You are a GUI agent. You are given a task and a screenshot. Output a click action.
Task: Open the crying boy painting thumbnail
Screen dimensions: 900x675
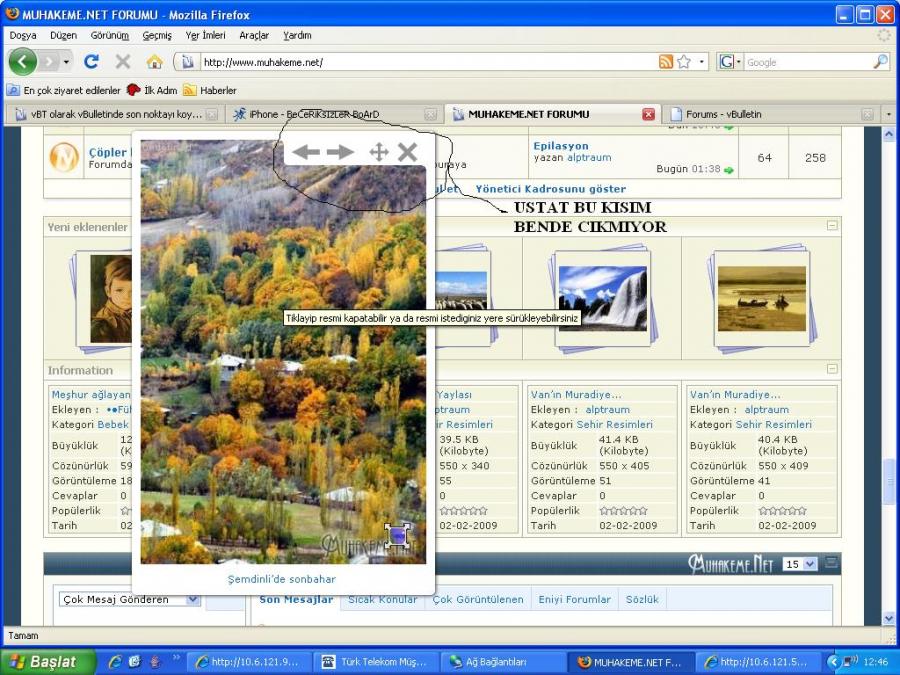111,298
